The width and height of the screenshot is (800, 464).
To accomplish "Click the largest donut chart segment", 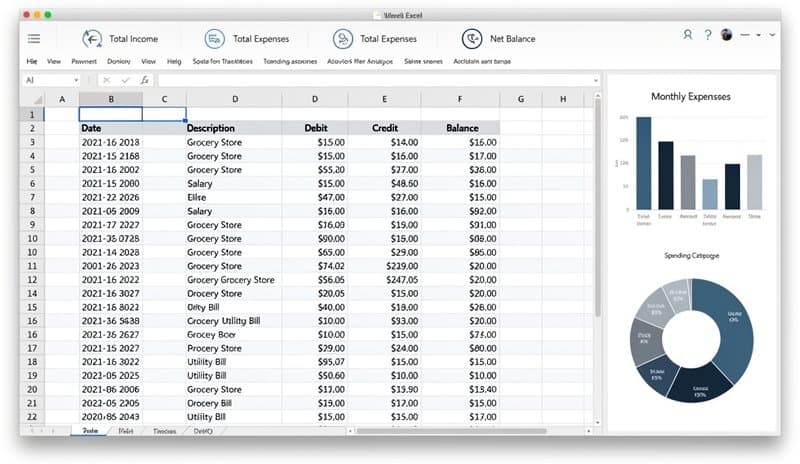I will (x=732, y=327).
